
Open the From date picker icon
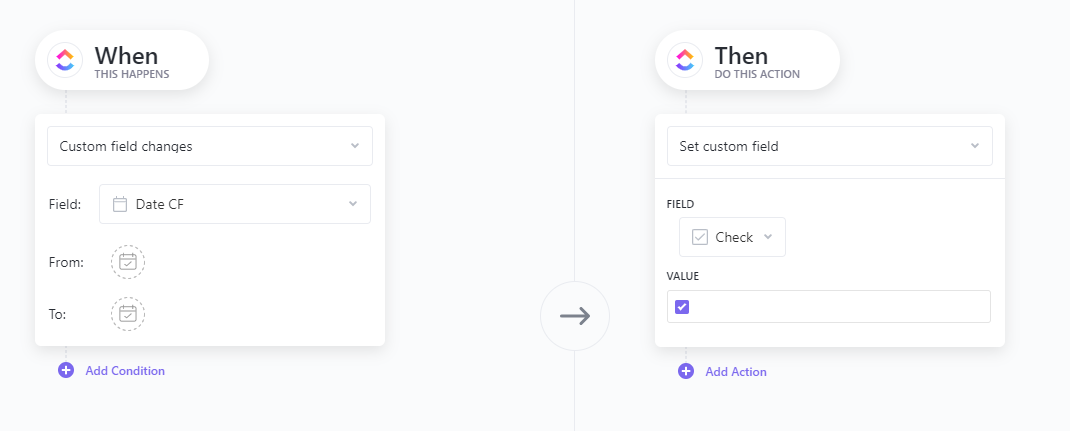point(128,262)
